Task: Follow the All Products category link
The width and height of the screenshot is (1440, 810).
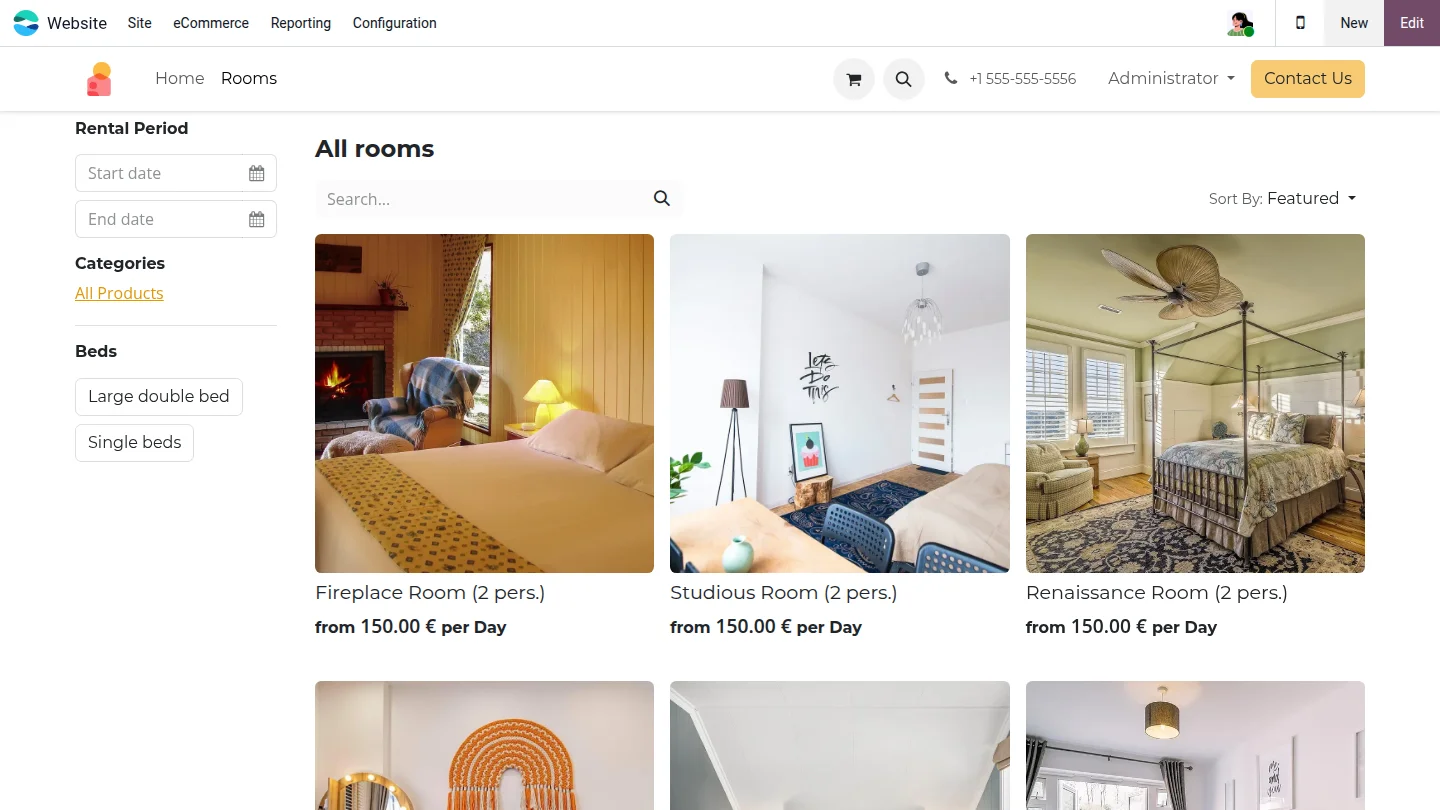Action: point(119,293)
